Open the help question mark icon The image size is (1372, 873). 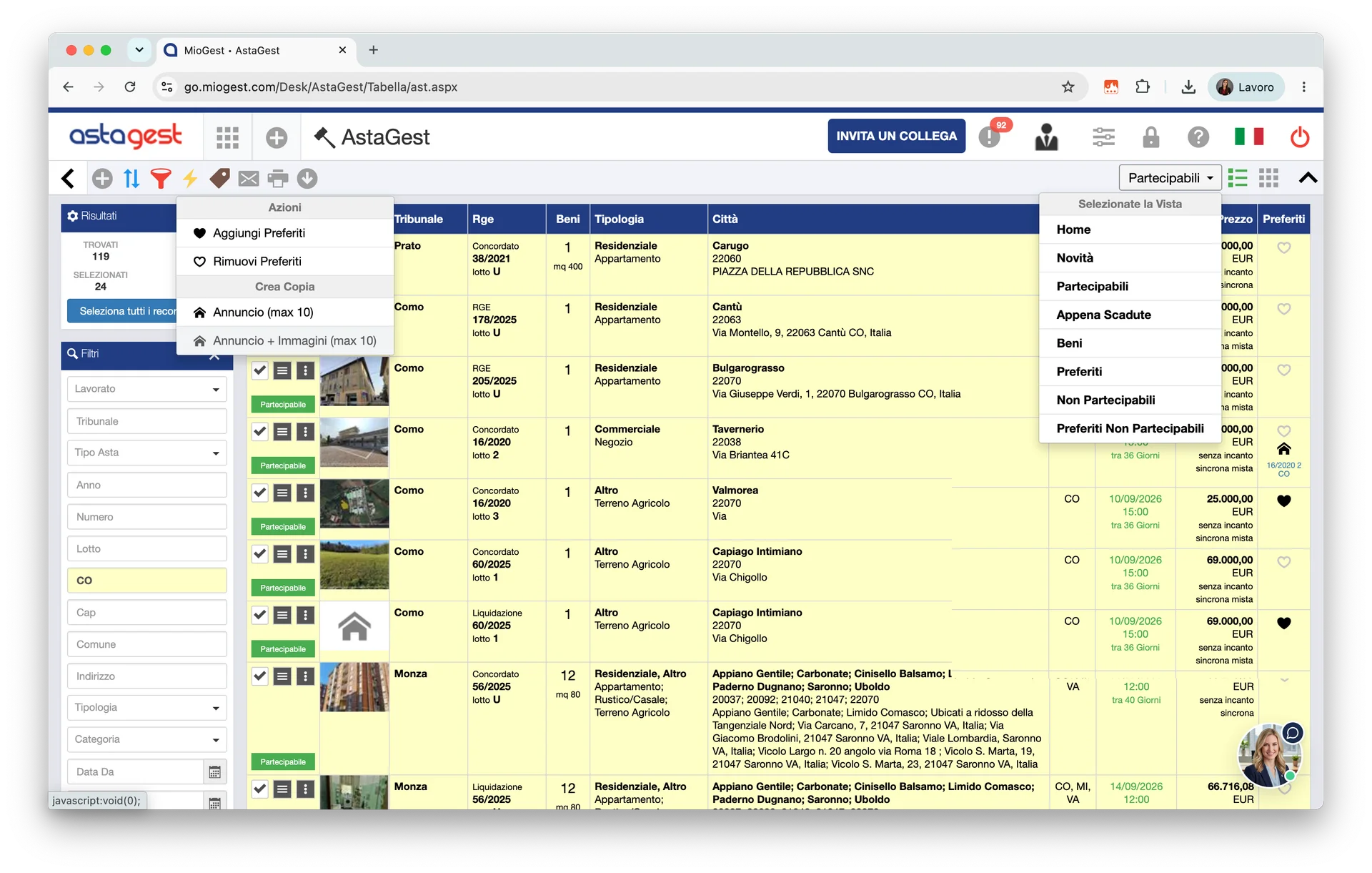tap(1198, 137)
